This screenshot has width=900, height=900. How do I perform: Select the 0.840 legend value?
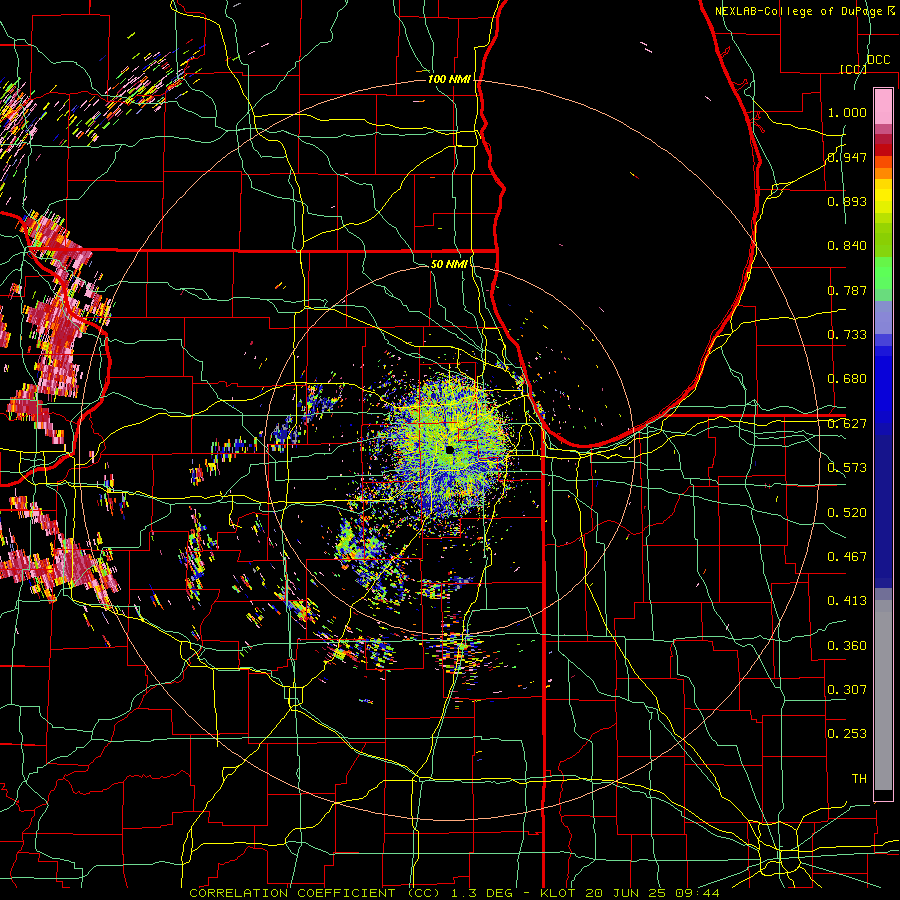click(847, 246)
